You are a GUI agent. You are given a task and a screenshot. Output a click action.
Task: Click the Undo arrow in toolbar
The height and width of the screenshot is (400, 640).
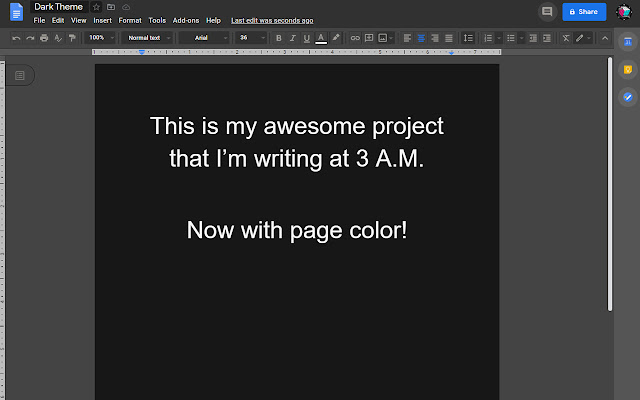pyautogui.click(x=16, y=38)
